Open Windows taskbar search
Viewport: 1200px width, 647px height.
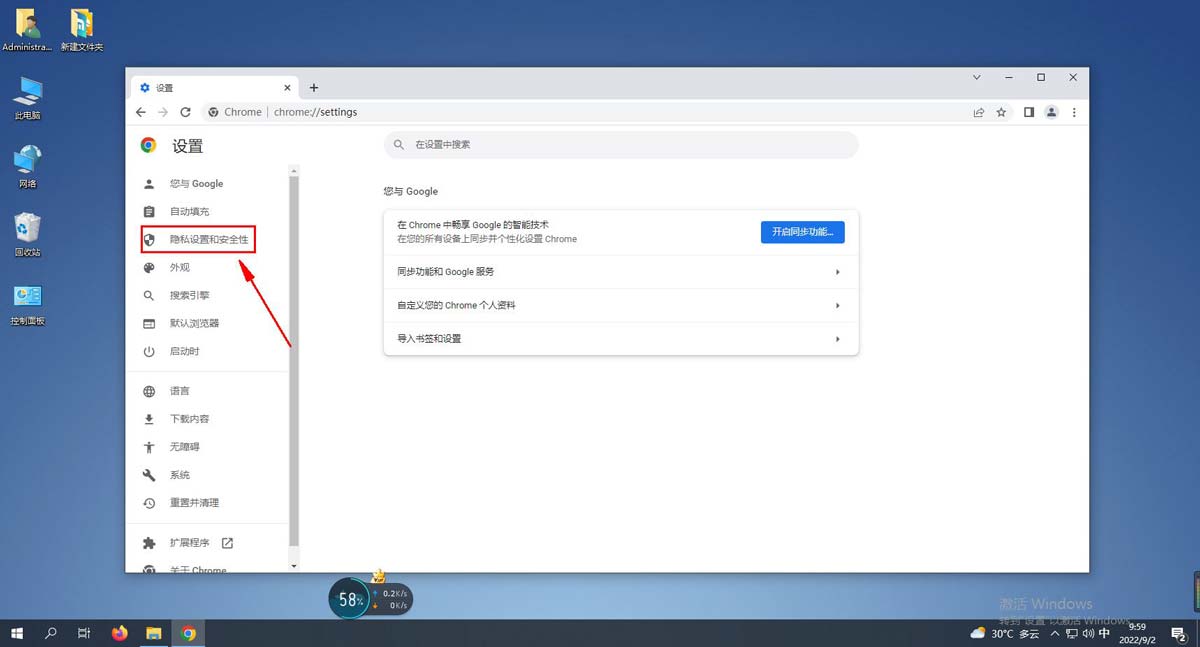coord(51,633)
